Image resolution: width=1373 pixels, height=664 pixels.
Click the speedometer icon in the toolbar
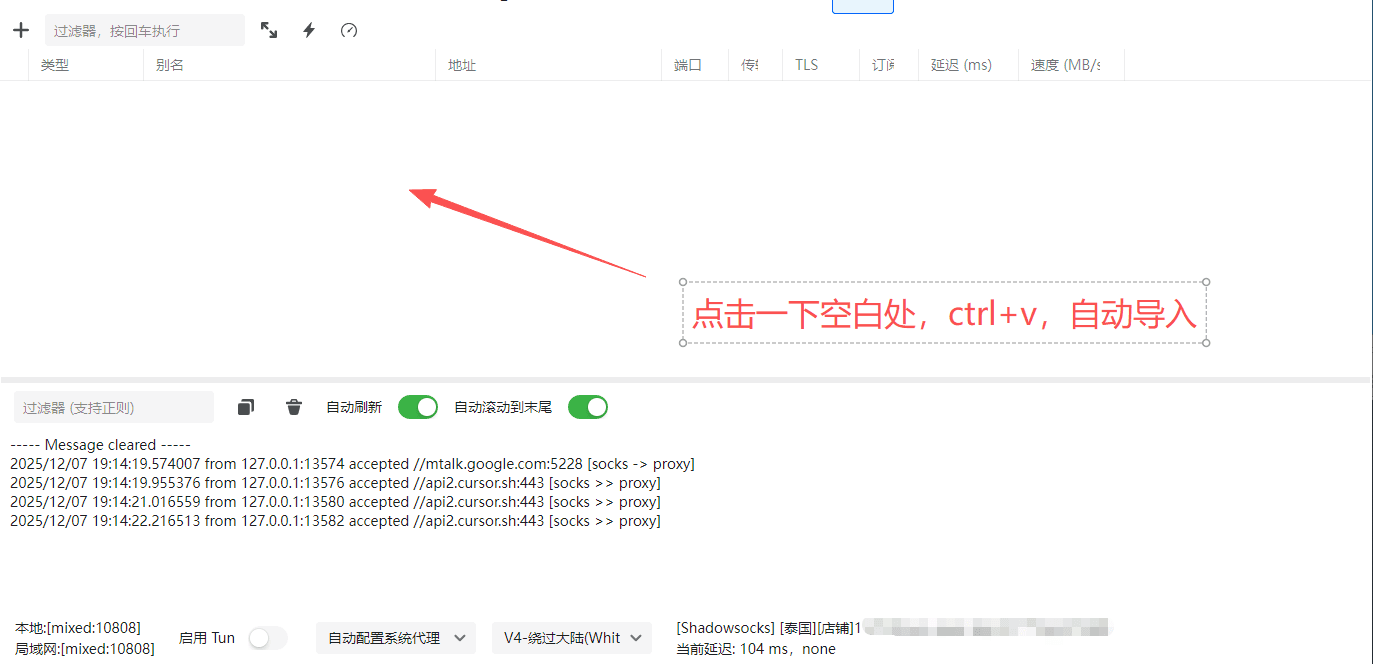tap(349, 30)
